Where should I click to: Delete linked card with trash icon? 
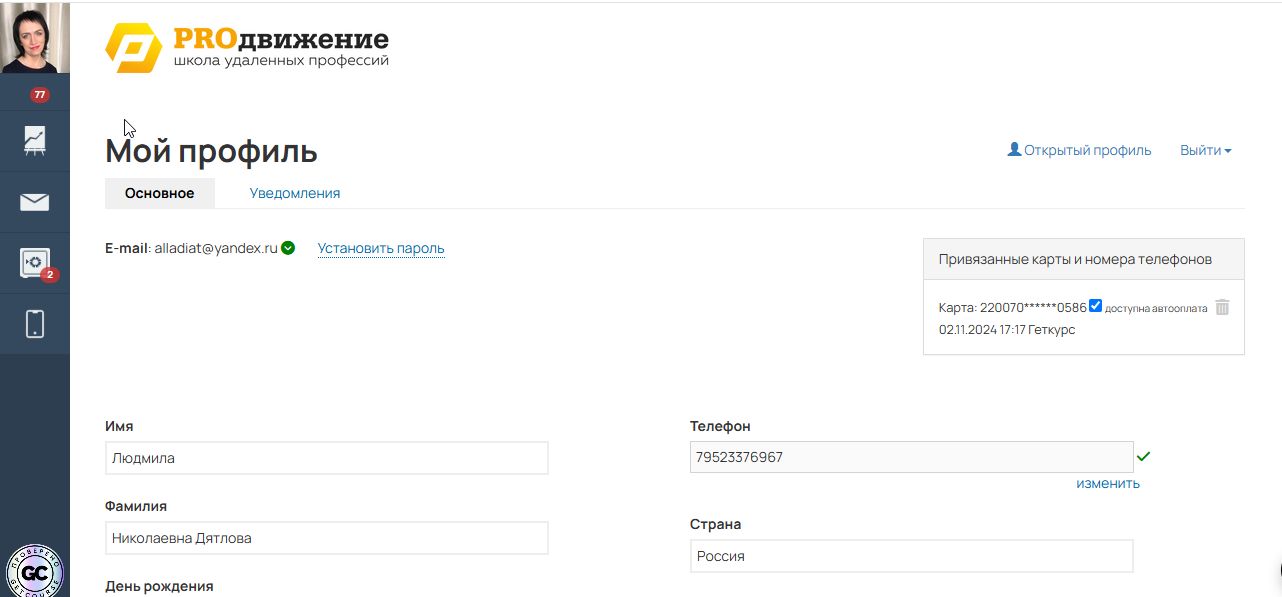[1222, 308]
